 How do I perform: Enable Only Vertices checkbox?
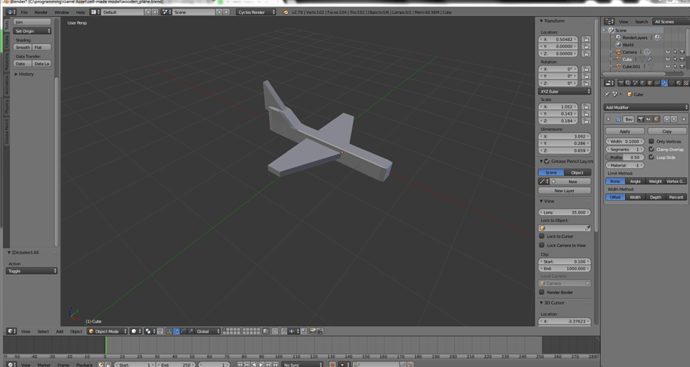(x=651, y=141)
